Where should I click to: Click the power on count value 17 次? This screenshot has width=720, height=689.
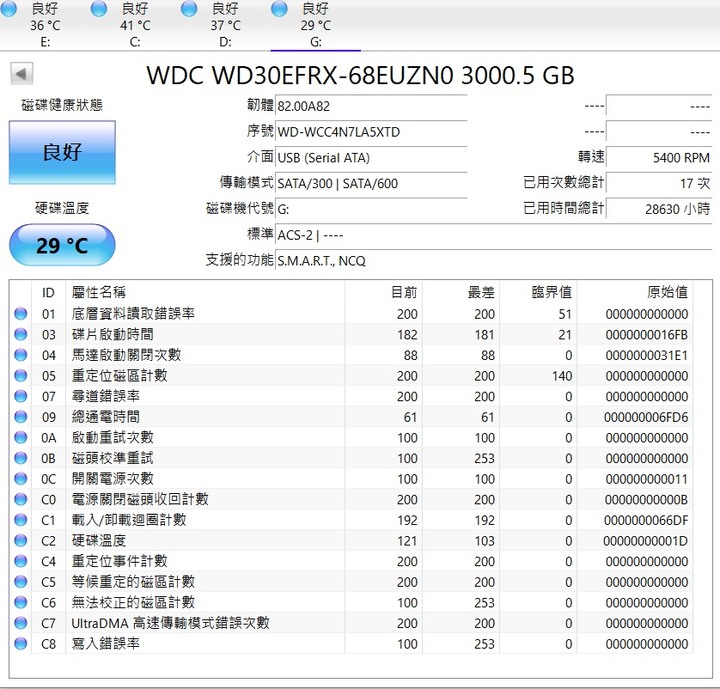[x=659, y=183]
